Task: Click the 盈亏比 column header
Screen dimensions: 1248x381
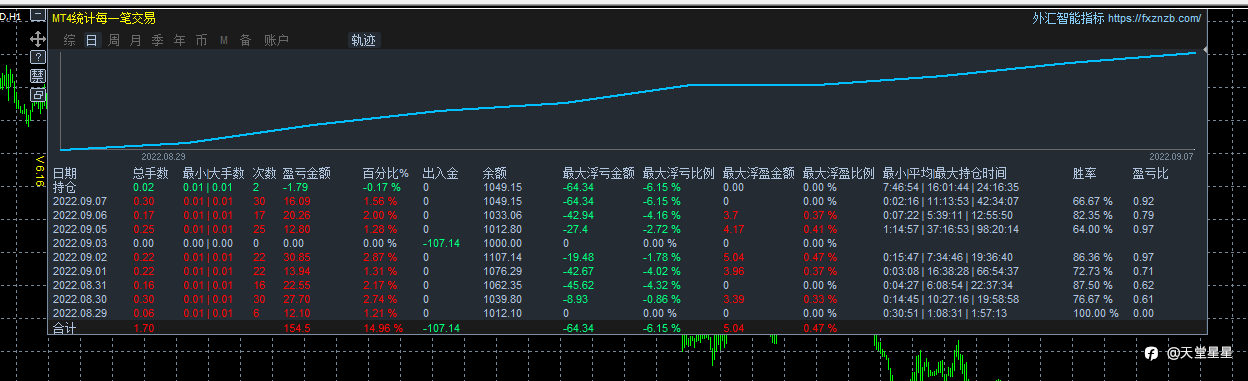Action: 1151,173
